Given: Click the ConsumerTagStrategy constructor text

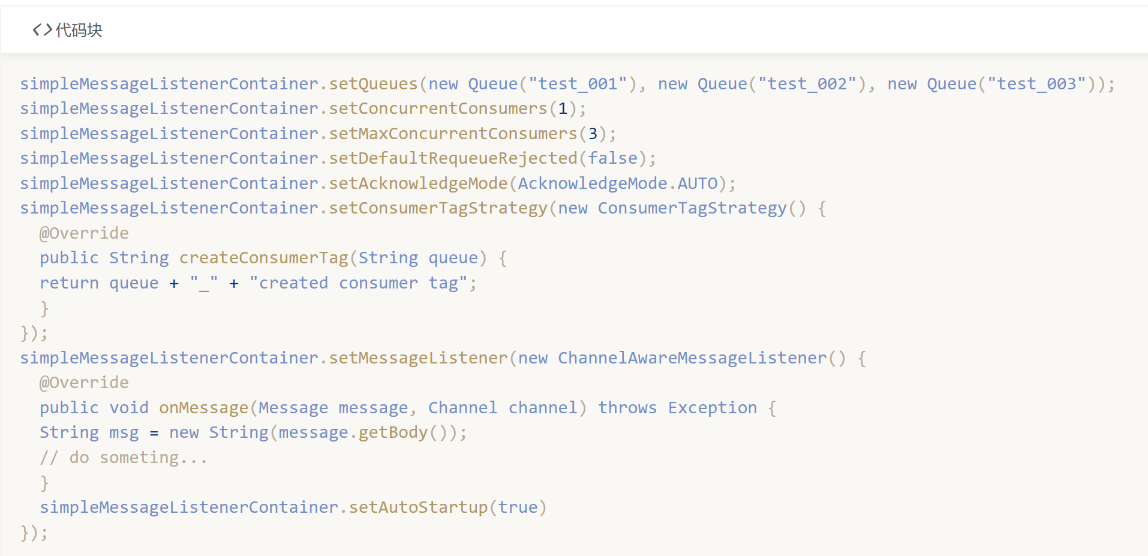Looking at the screenshot, I should [x=692, y=208].
